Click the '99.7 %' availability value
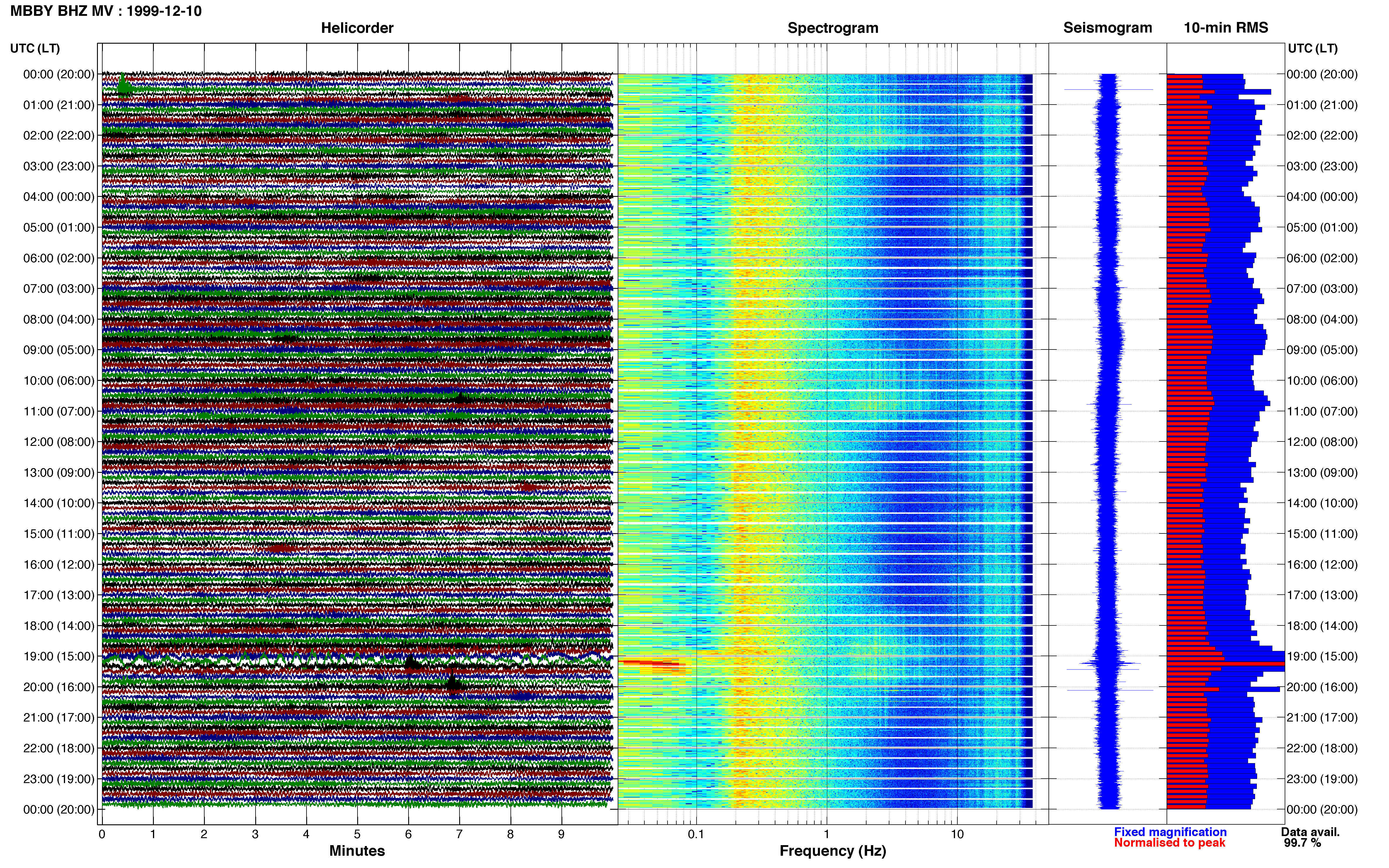The width and height of the screenshot is (1389, 868). point(1302,843)
